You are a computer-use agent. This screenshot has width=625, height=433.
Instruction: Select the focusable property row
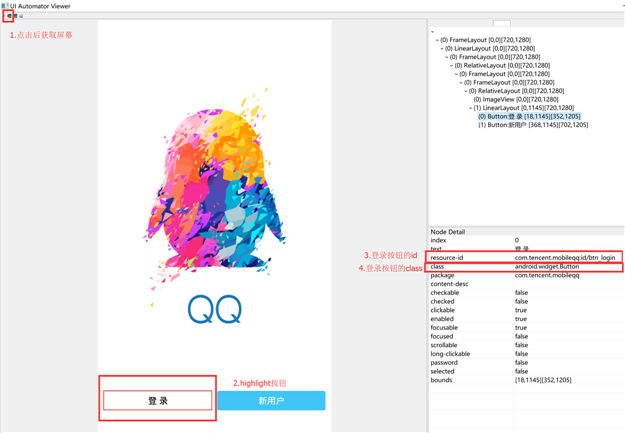pyautogui.click(x=526, y=328)
